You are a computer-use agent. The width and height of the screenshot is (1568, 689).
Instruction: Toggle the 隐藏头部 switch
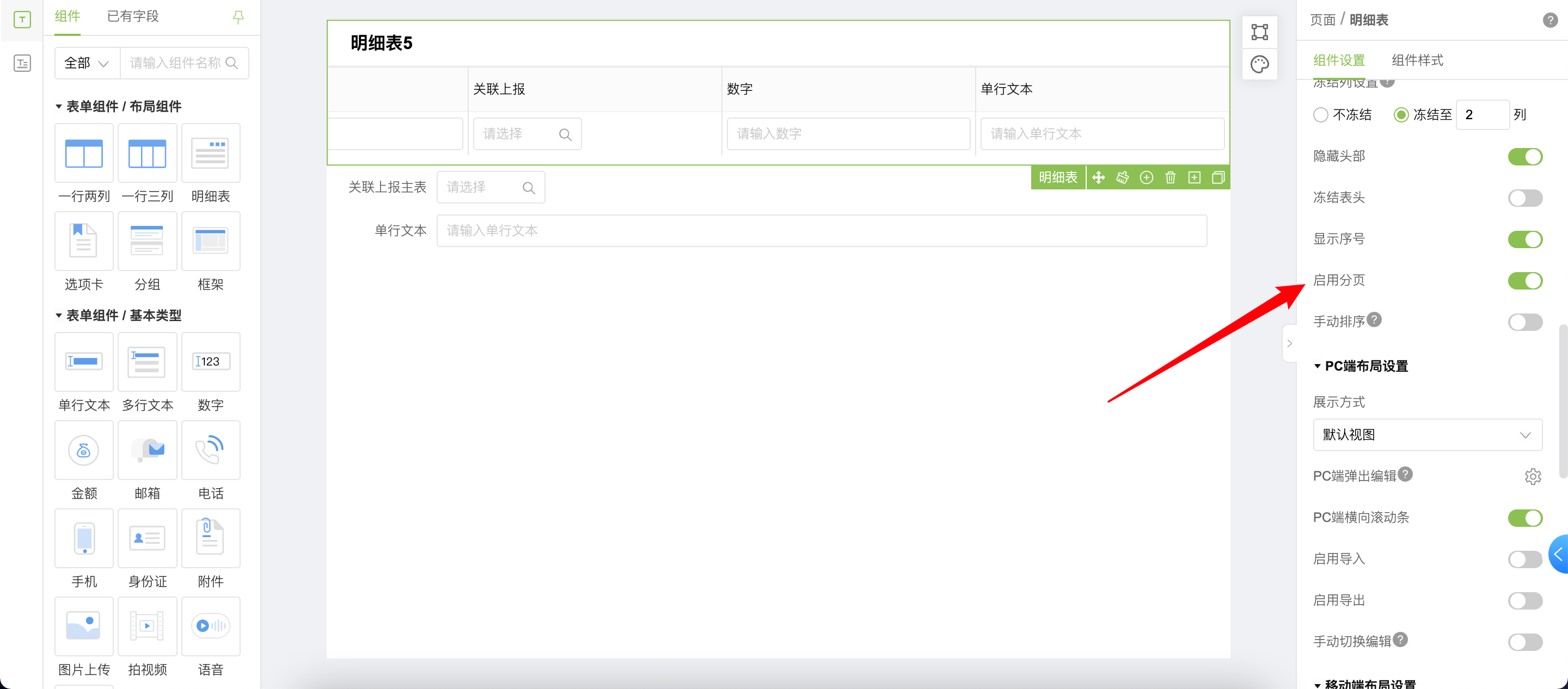[x=1525, y=156]
